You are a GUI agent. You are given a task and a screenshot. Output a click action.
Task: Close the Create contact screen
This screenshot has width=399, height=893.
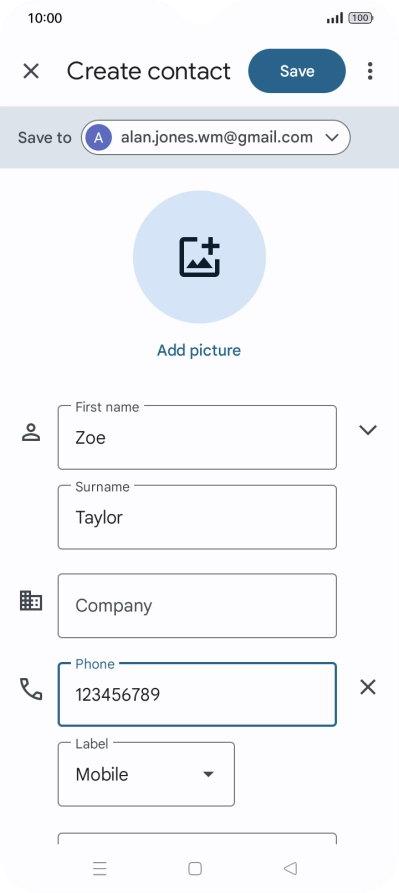[x=31, y=71]
